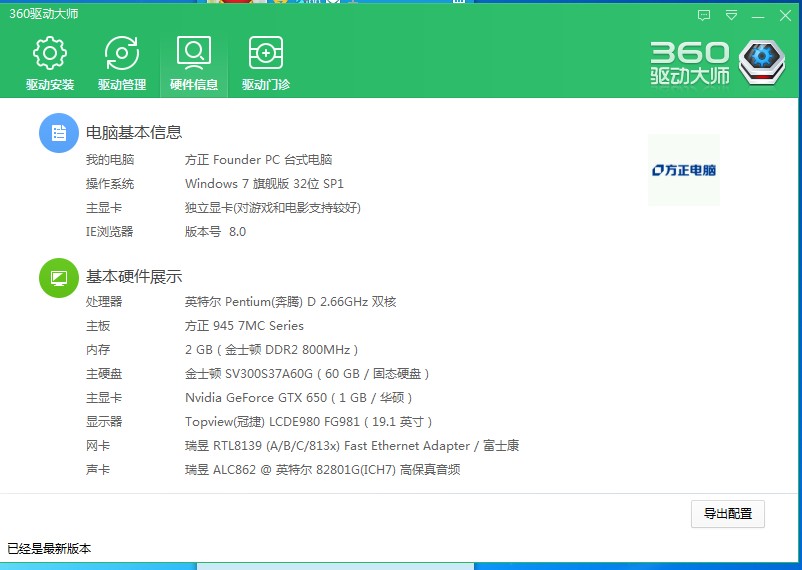802x570 pixels.
Task: Select the 硬件信息 monitor icon
Action: (194, 53)
